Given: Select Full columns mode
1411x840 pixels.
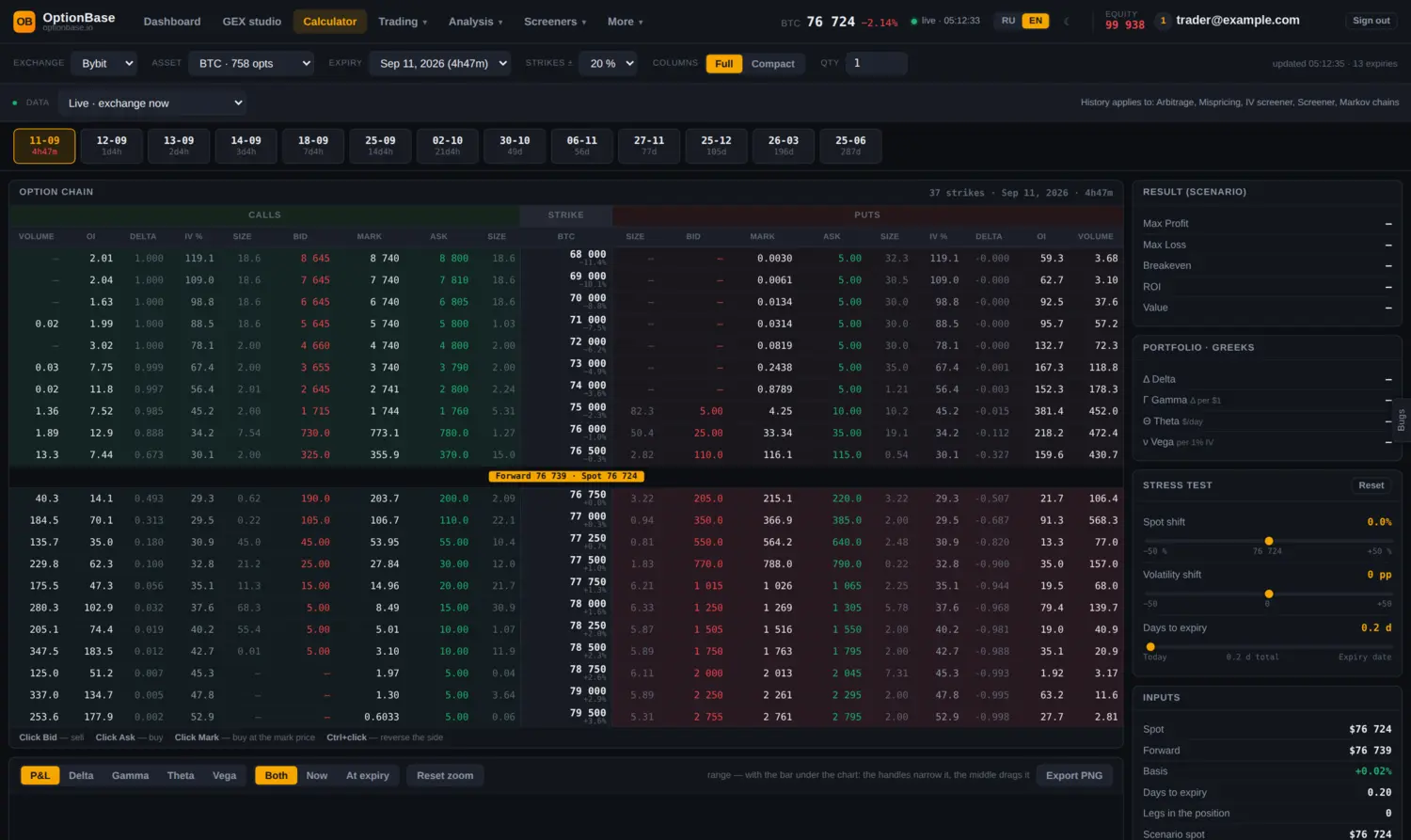Looking at the screenshot, I should pyautogui.click(x=723, y=64).
